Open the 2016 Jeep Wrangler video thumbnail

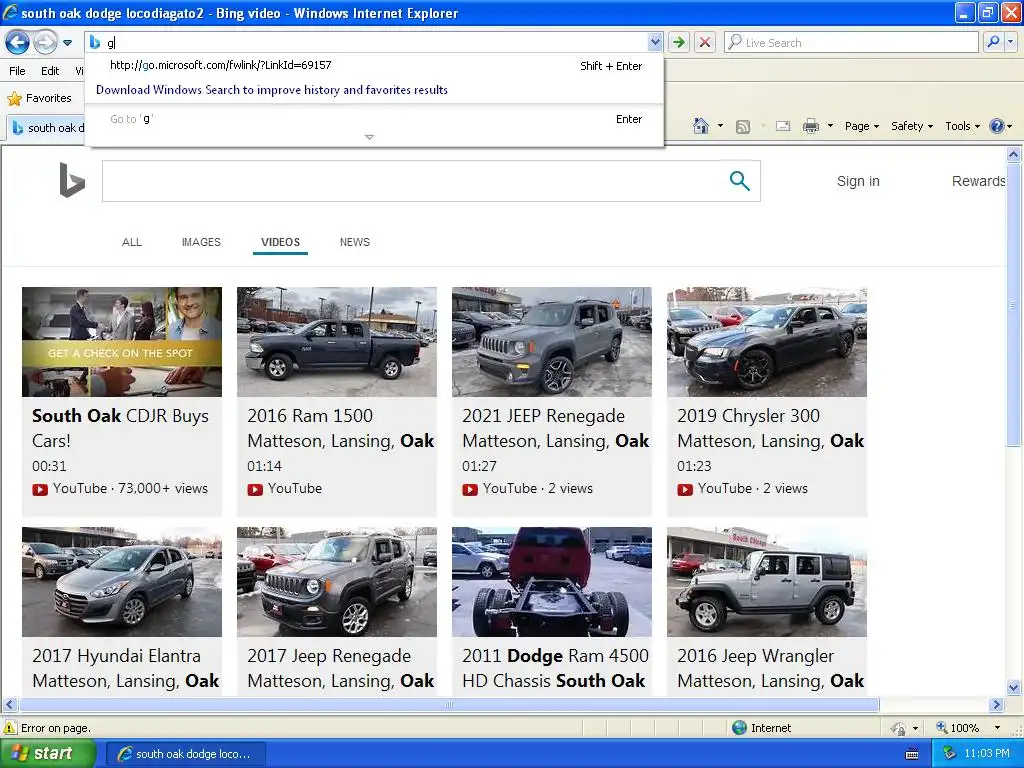click(x=767, y=582)
